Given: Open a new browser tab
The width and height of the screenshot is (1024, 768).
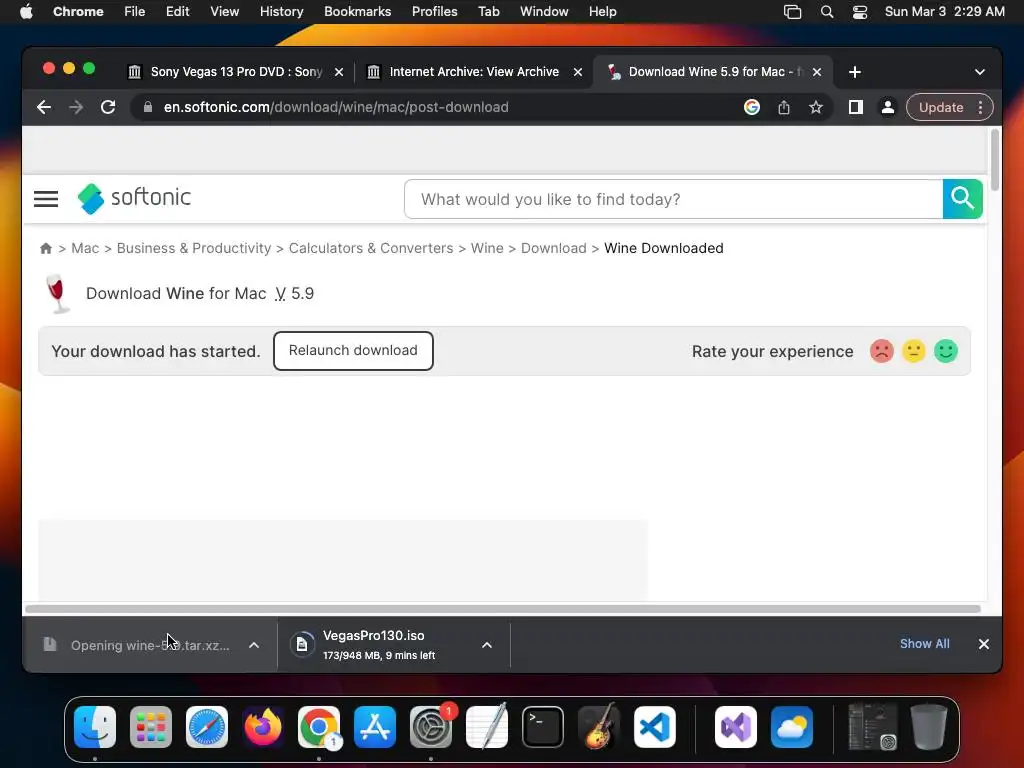Looking at the screenshot, I should (x=855, y=72).
